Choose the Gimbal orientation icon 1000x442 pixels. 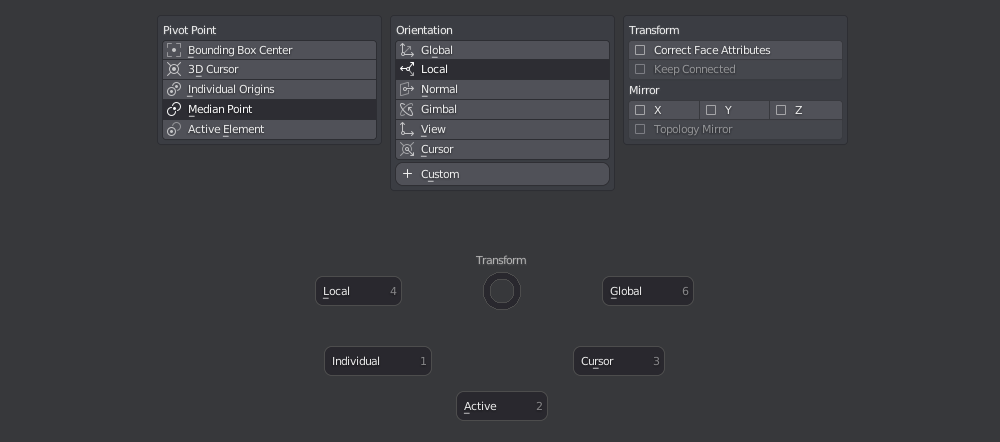coord(407,110)
